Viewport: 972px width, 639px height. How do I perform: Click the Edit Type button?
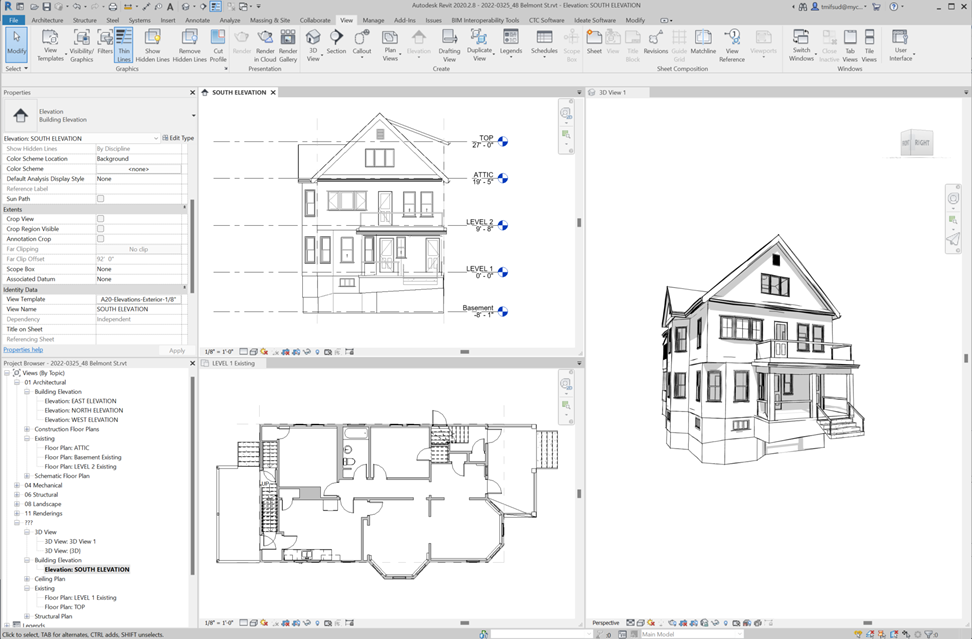179,138
